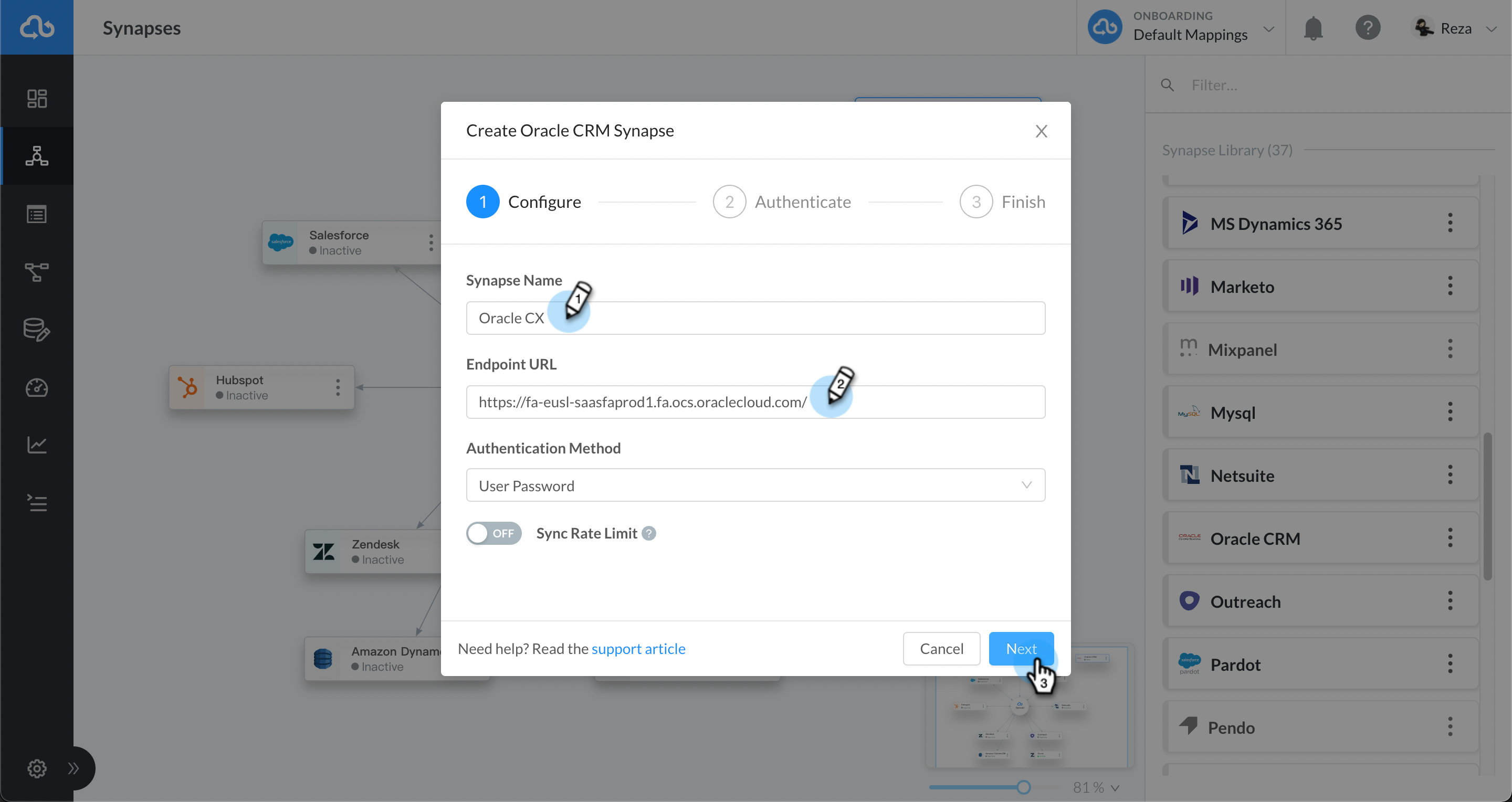Click the Sync Rate Limit help icon

[648, 533]
